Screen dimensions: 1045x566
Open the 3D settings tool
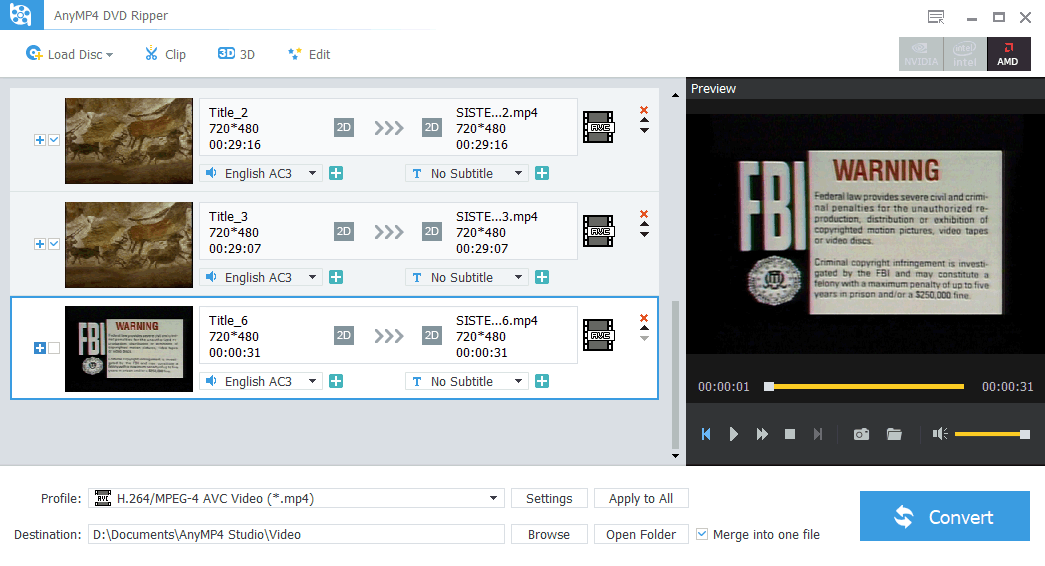pyautogui.click(x=237, y=54)
